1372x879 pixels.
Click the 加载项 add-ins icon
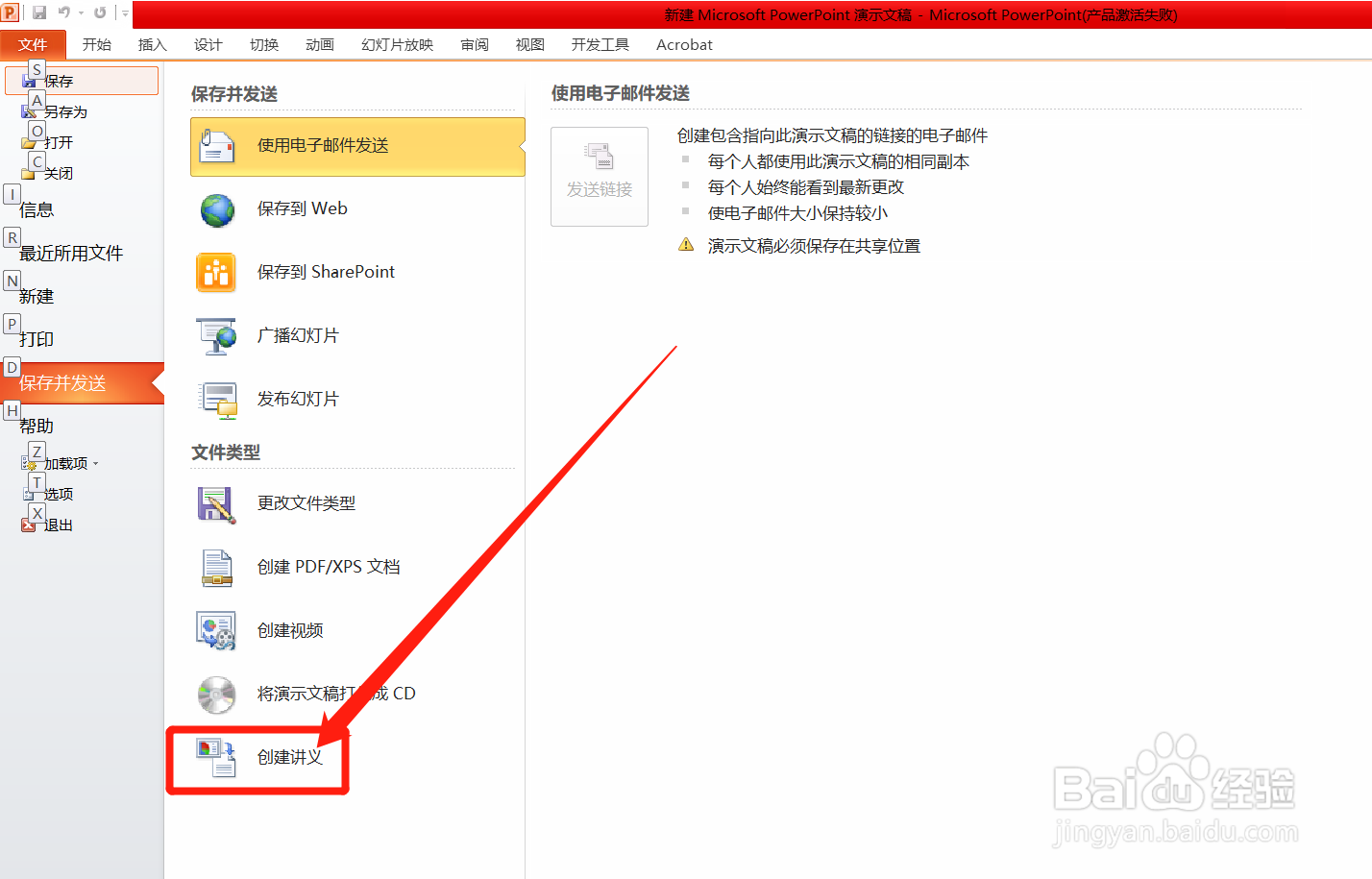[29, 464]
